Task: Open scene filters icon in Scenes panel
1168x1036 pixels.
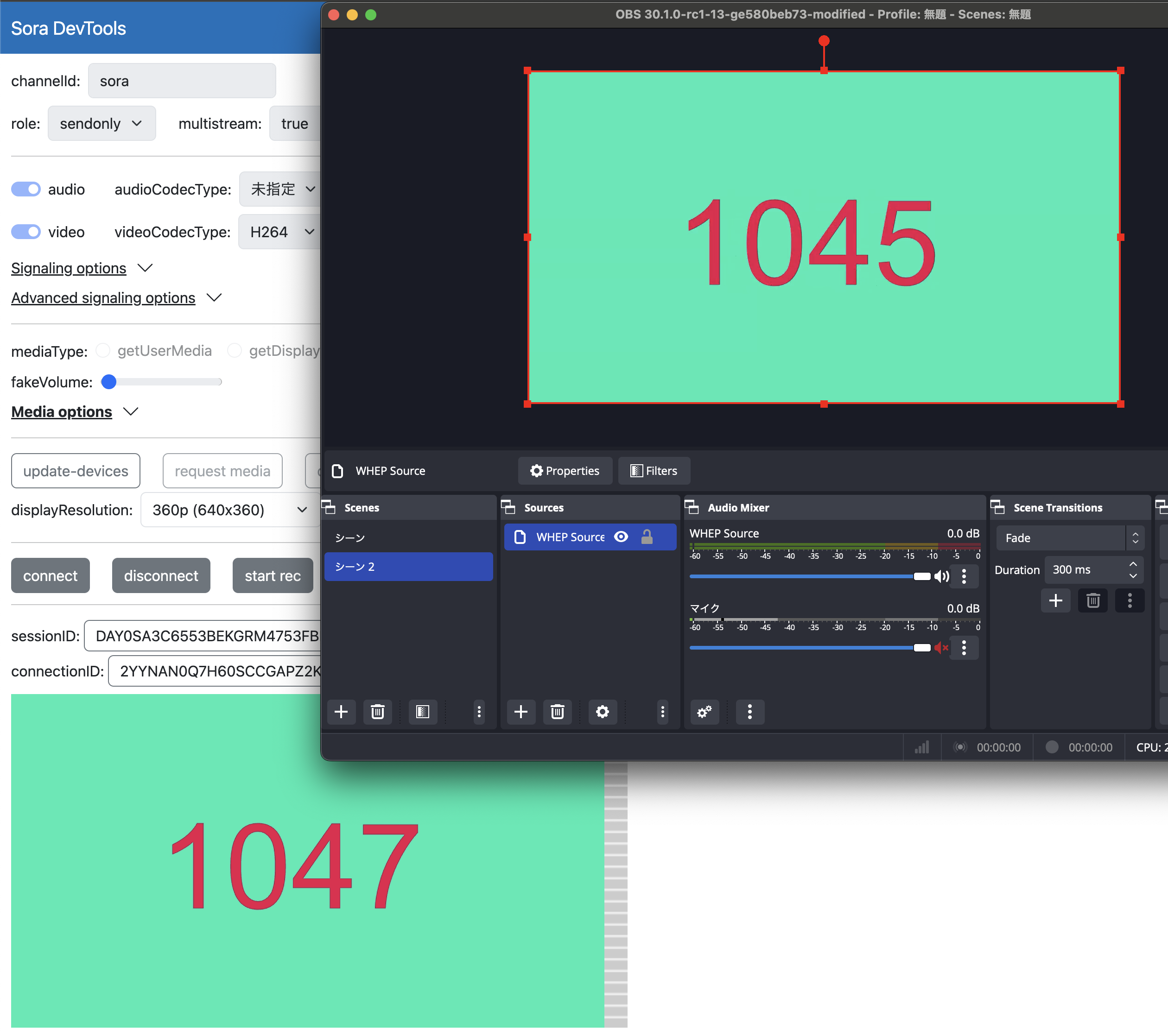Action: pos(422,712)
